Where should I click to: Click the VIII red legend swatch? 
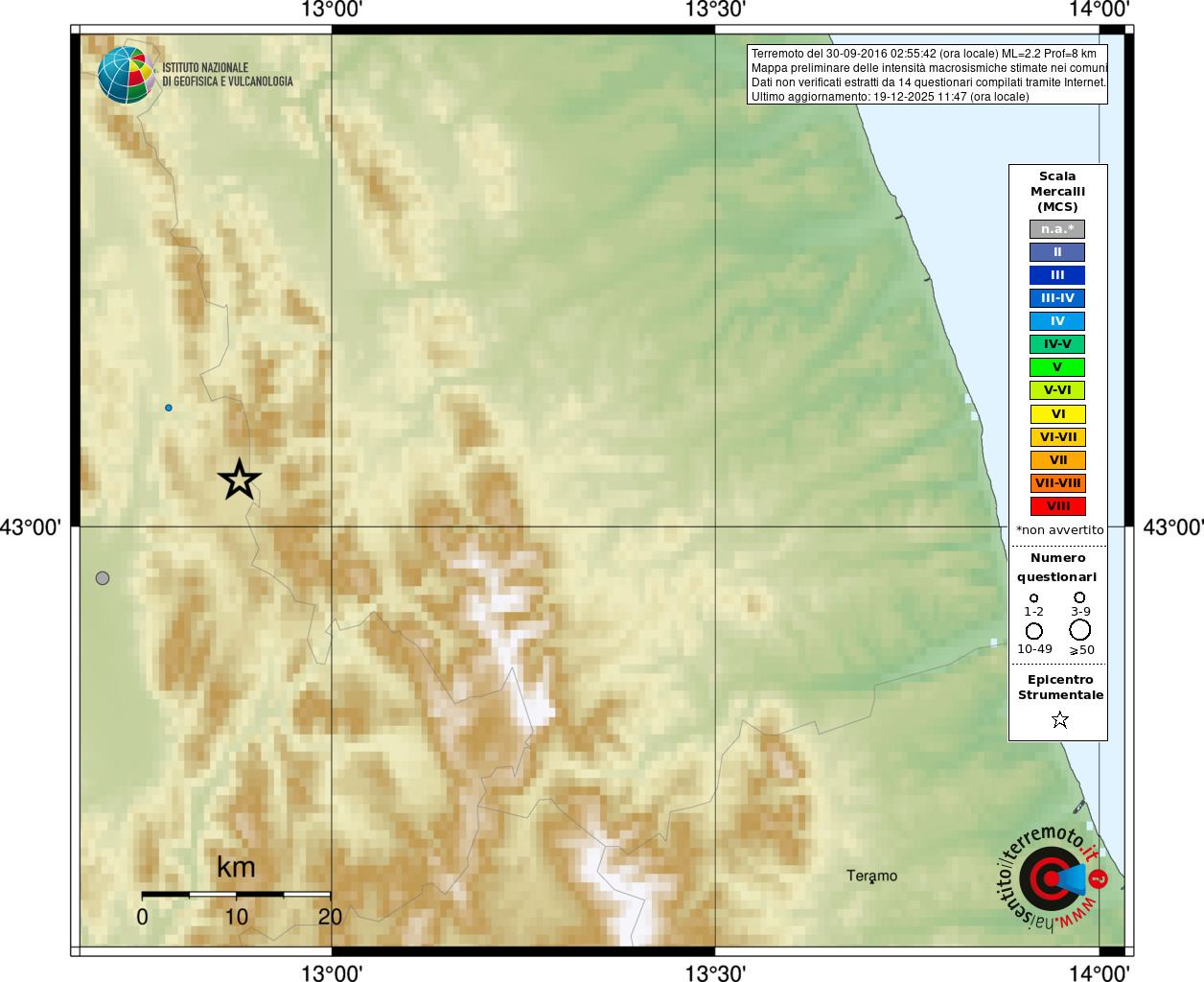click(x=1057, y=506)
